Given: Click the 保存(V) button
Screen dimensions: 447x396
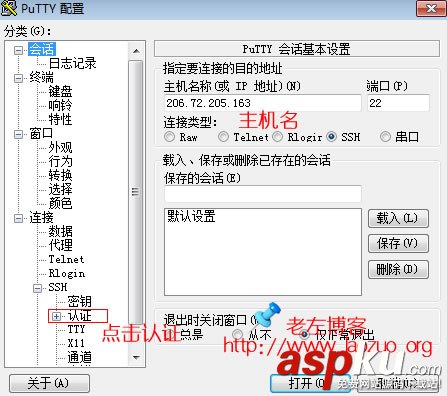Looking at the screenshot, I should click(x=398, y=244).
